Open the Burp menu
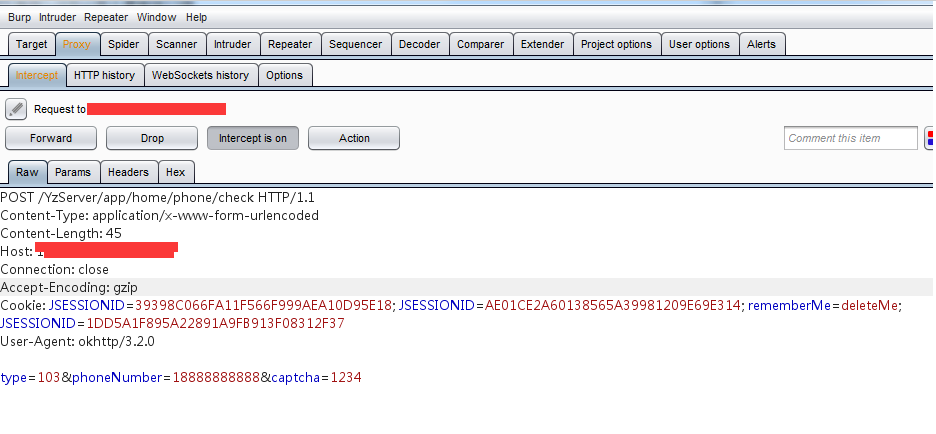This screenshot has width=936, height=434. [19, 17]
